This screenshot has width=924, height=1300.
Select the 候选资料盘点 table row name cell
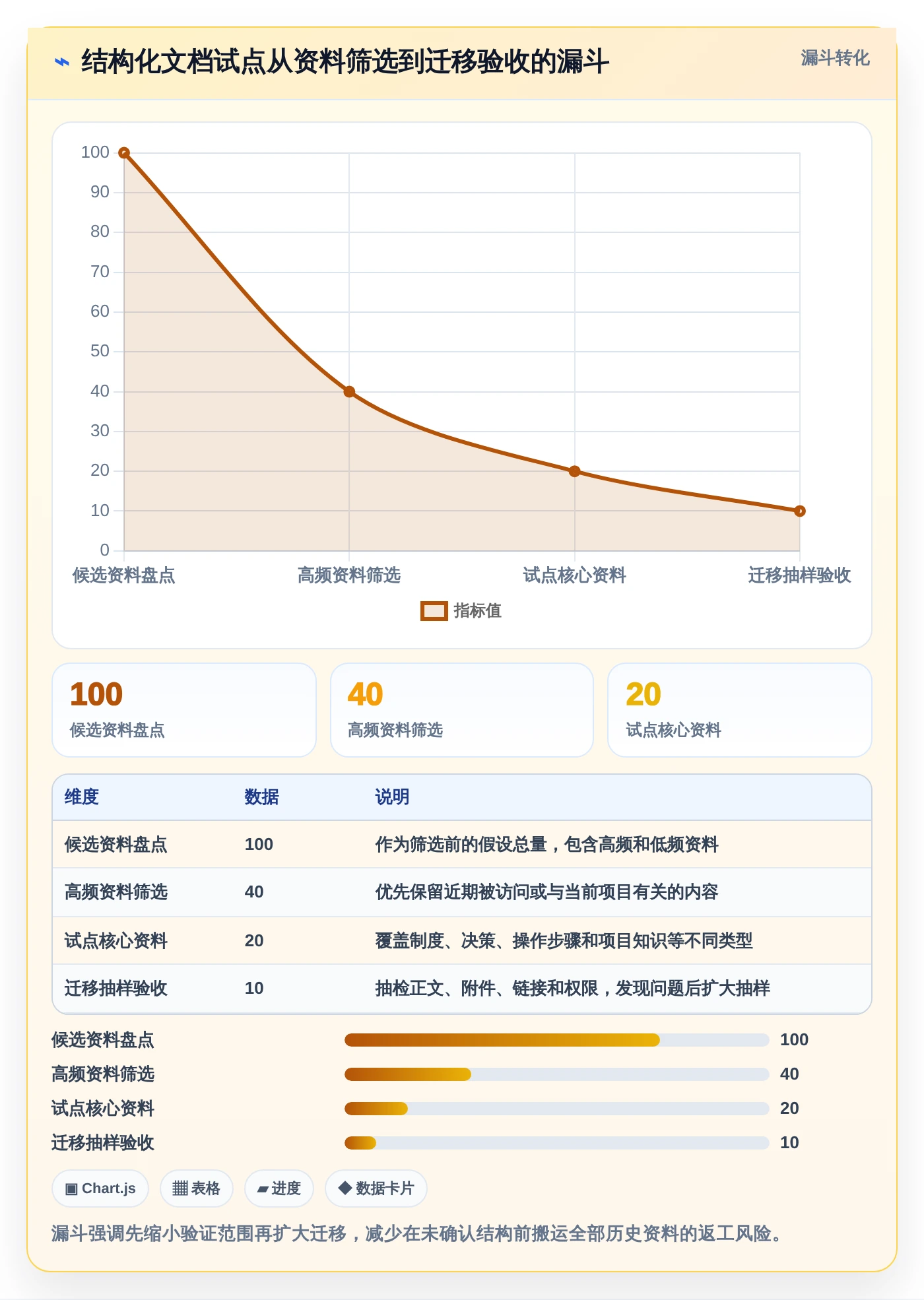pos(116,845)
